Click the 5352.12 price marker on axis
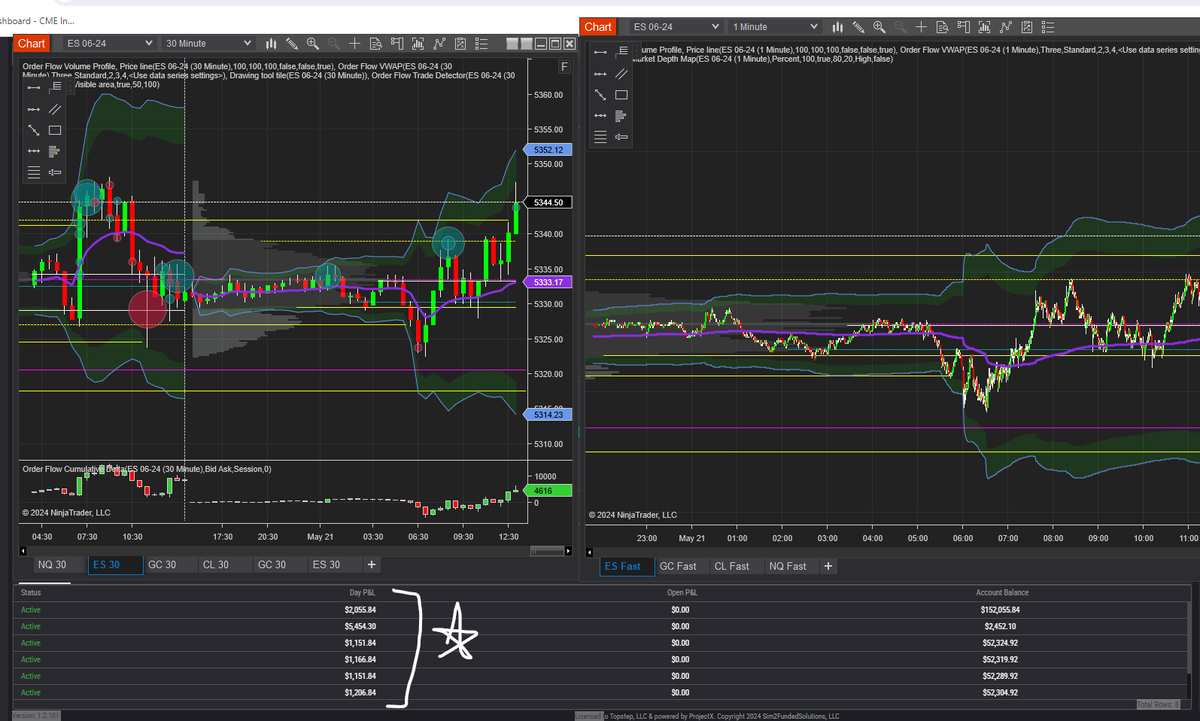 tap(548, 150)
